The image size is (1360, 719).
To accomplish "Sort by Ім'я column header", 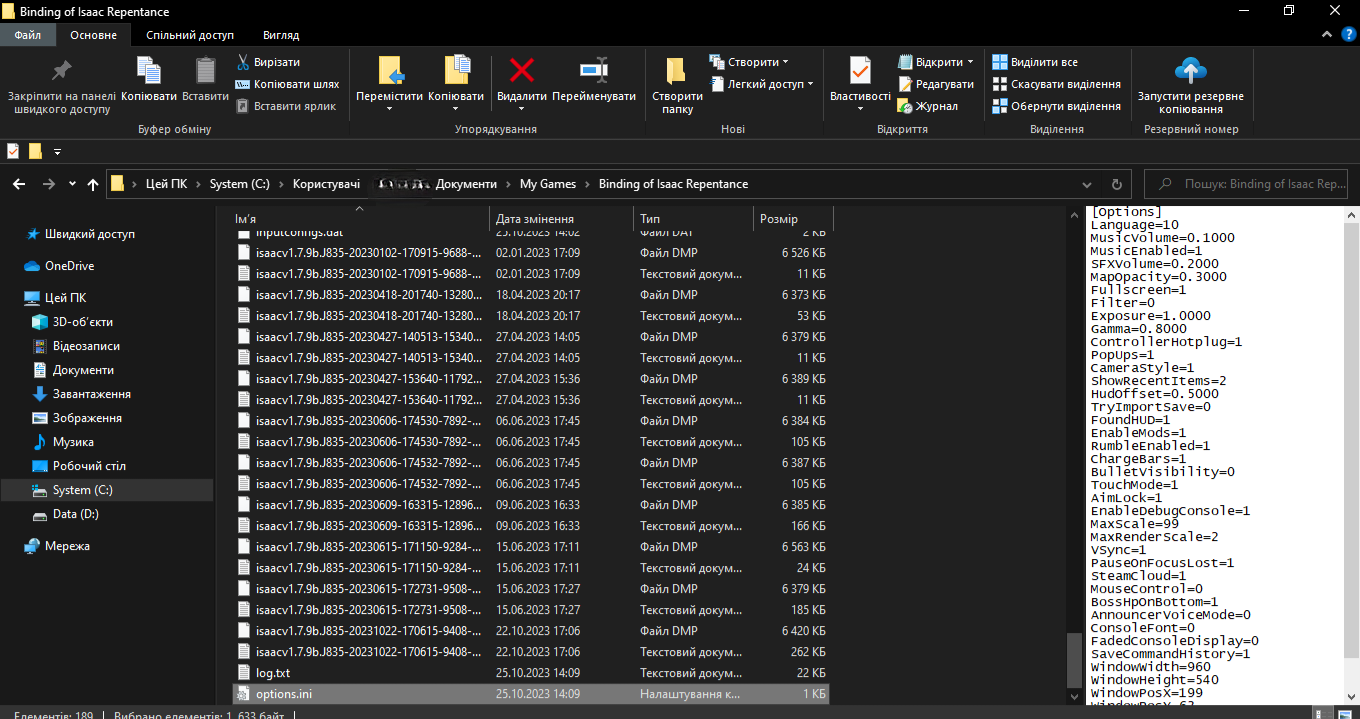I will click(360, 219).
